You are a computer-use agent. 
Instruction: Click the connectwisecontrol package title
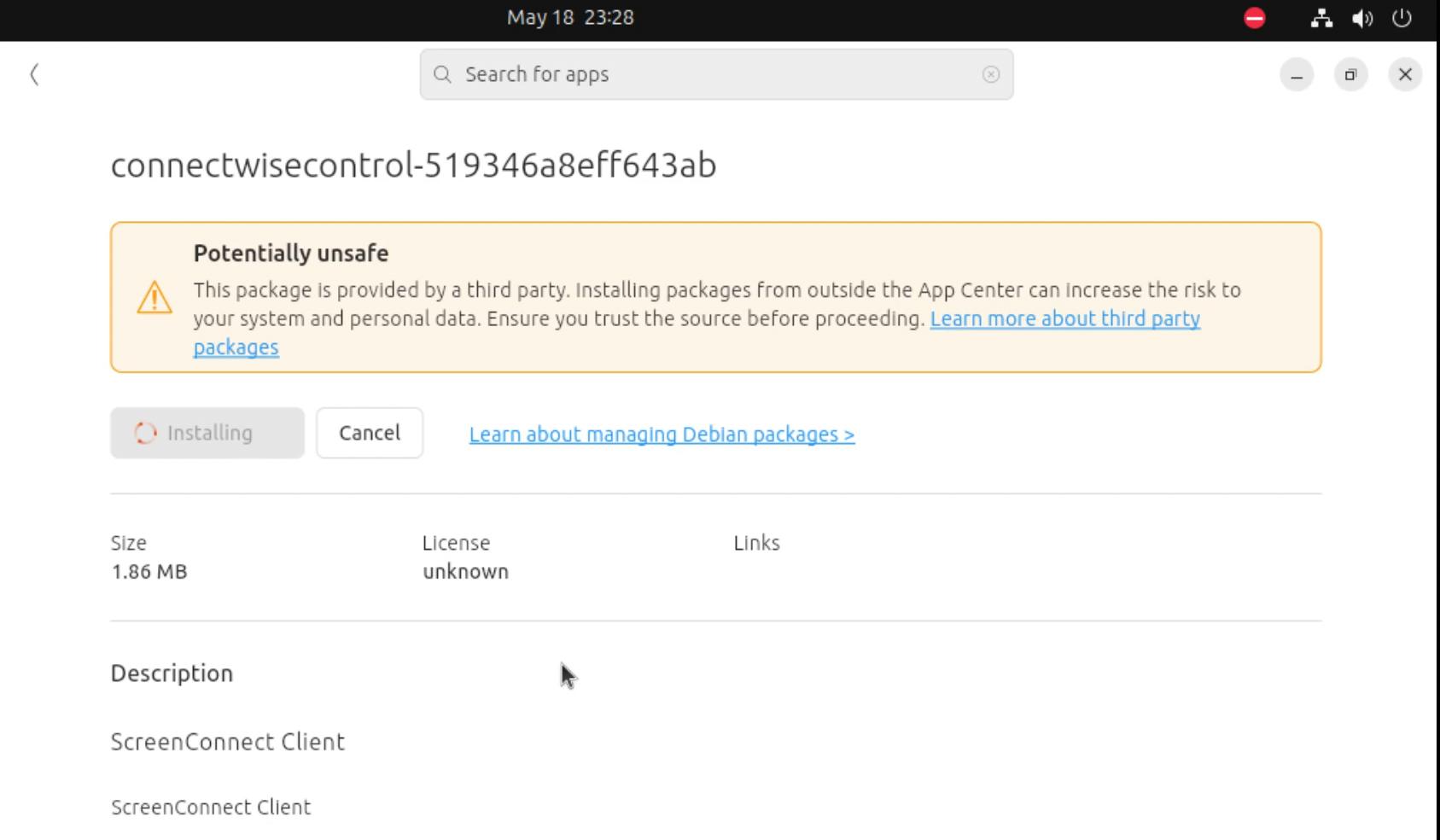[413, 165]
